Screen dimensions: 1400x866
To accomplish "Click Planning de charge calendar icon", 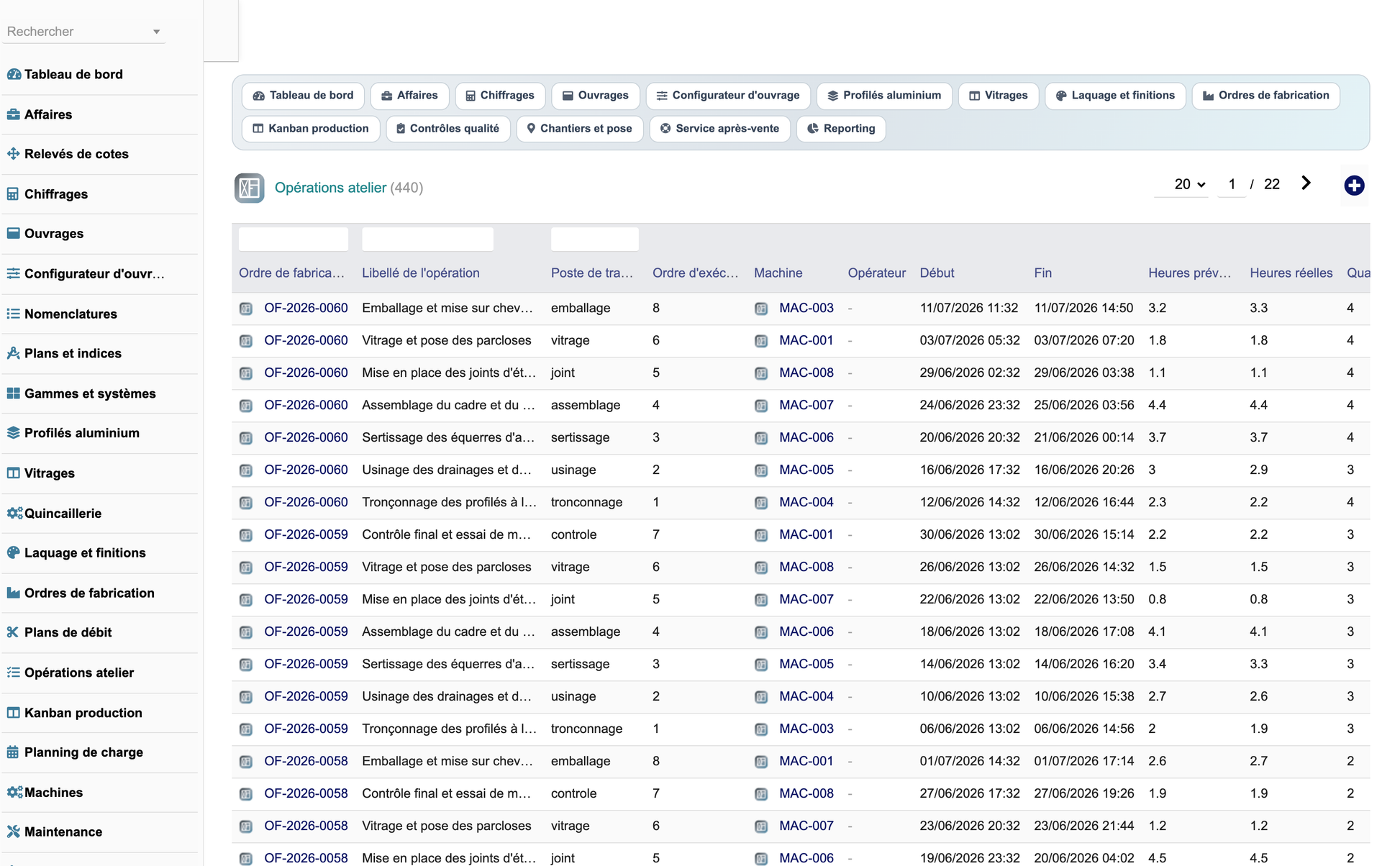I will click(14, 752).
